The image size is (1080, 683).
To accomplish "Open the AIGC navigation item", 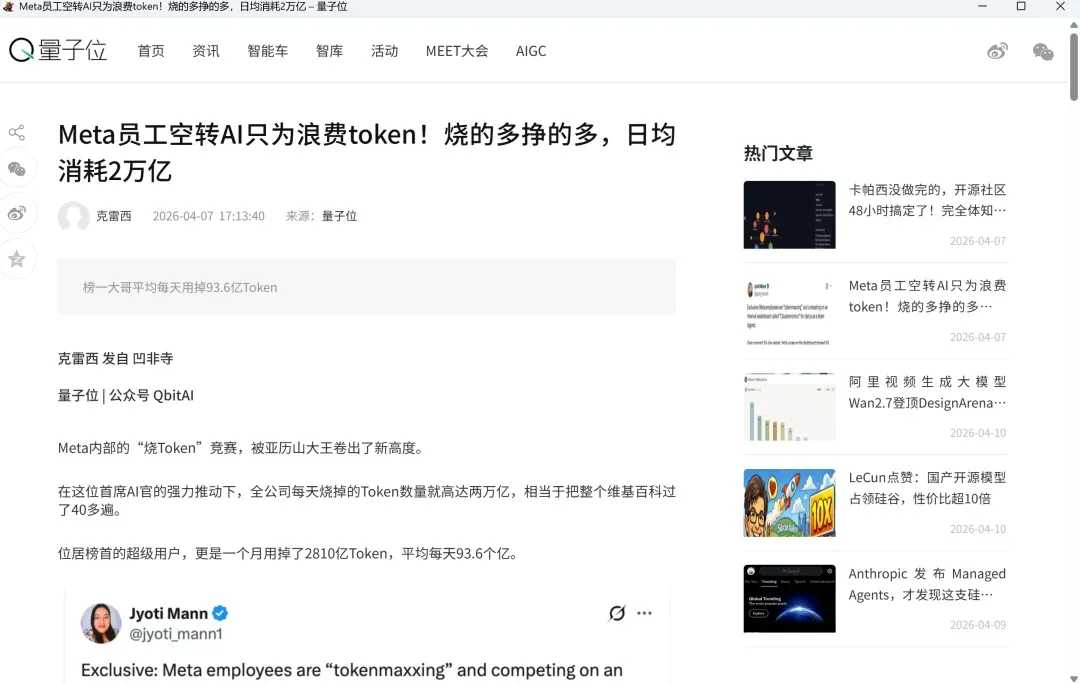I will pyautogui.click(x=531, y=51).
